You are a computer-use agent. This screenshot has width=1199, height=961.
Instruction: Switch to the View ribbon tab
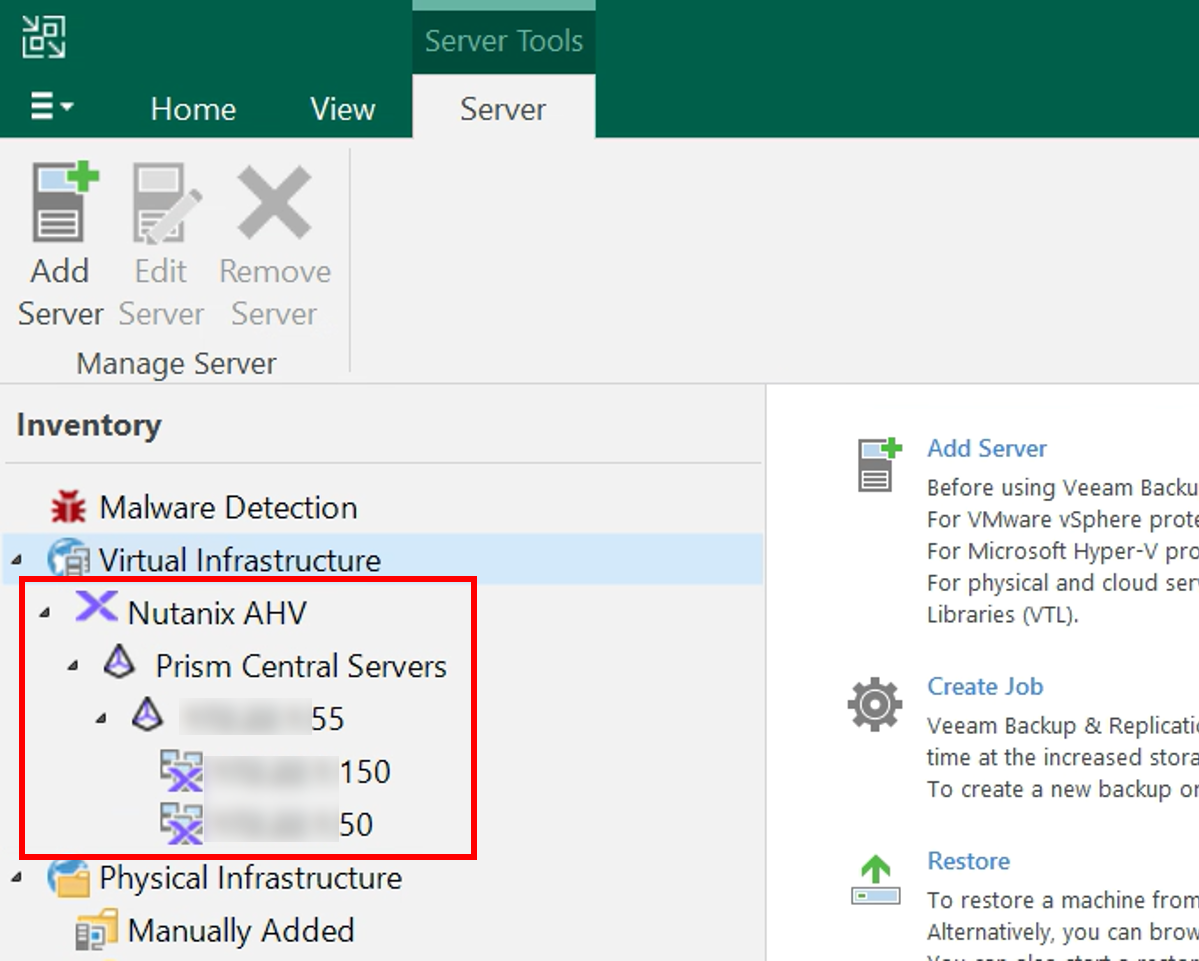coord(343,109)
